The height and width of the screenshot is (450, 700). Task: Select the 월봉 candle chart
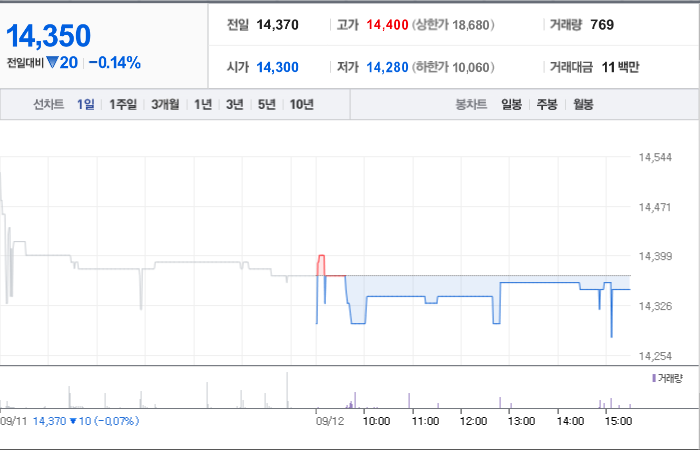(583, 105)
